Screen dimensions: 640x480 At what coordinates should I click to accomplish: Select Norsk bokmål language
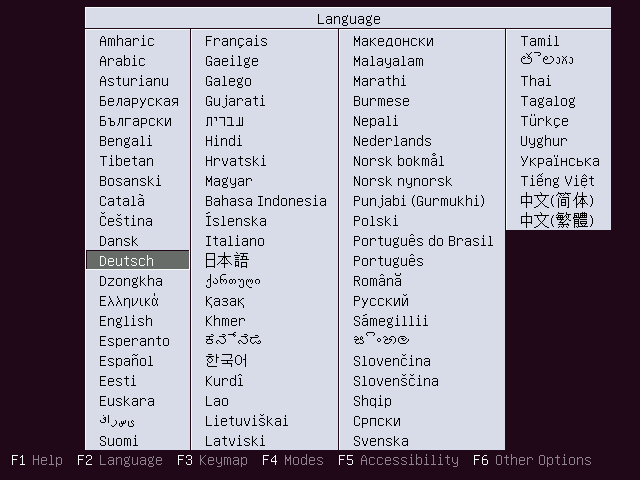[398, 161]
